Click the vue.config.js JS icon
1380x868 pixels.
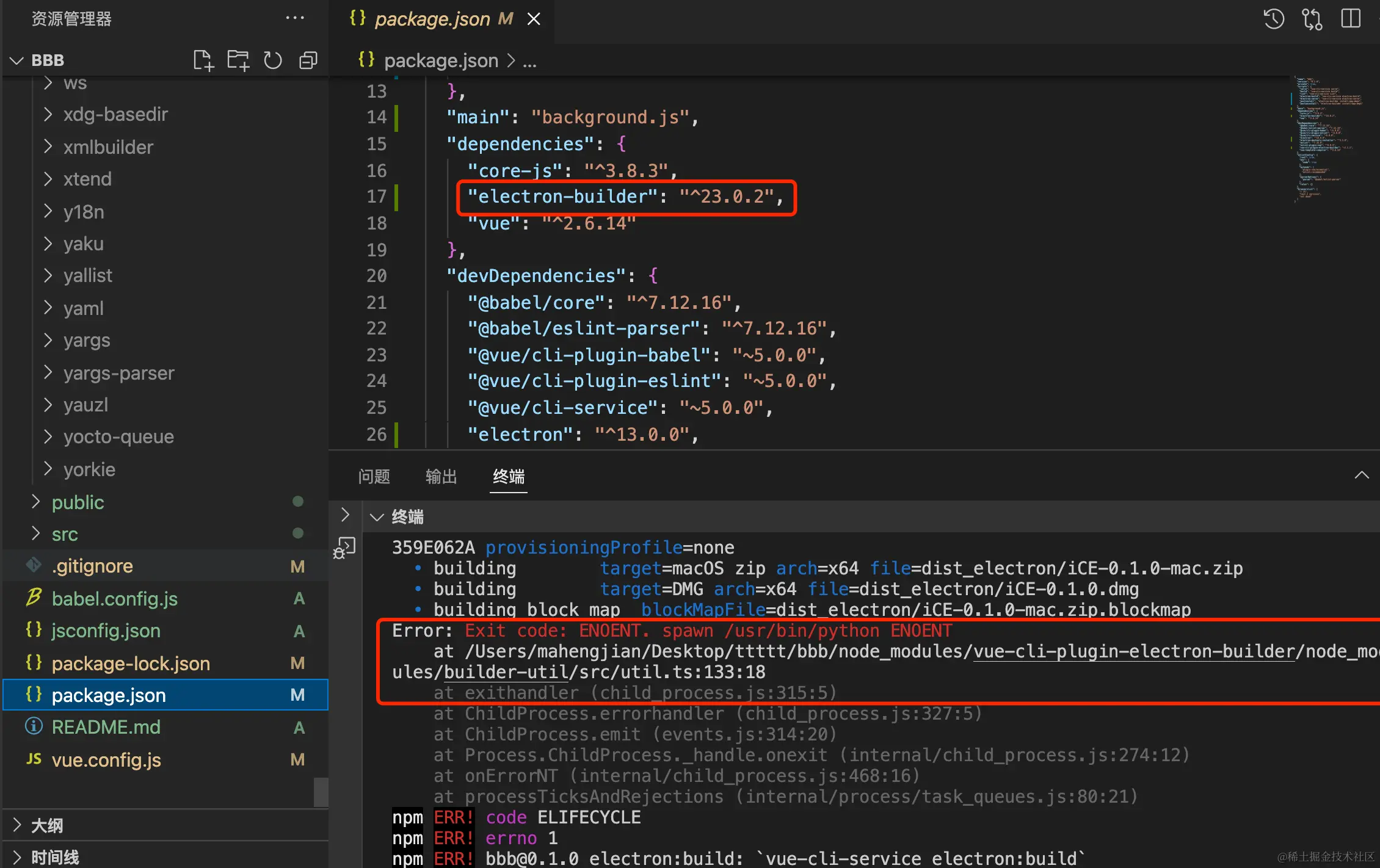tap(34, 759)
